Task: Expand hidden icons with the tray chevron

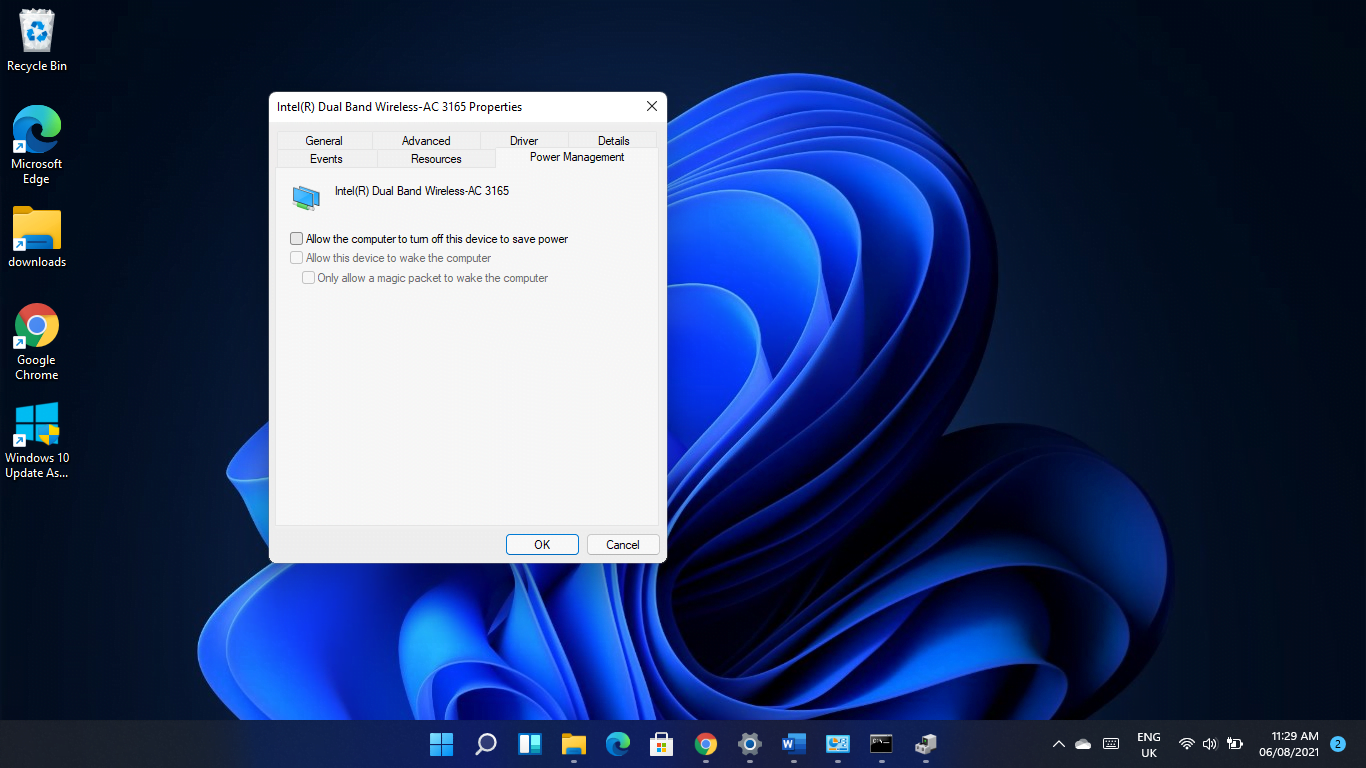Action: [1058, 744]
